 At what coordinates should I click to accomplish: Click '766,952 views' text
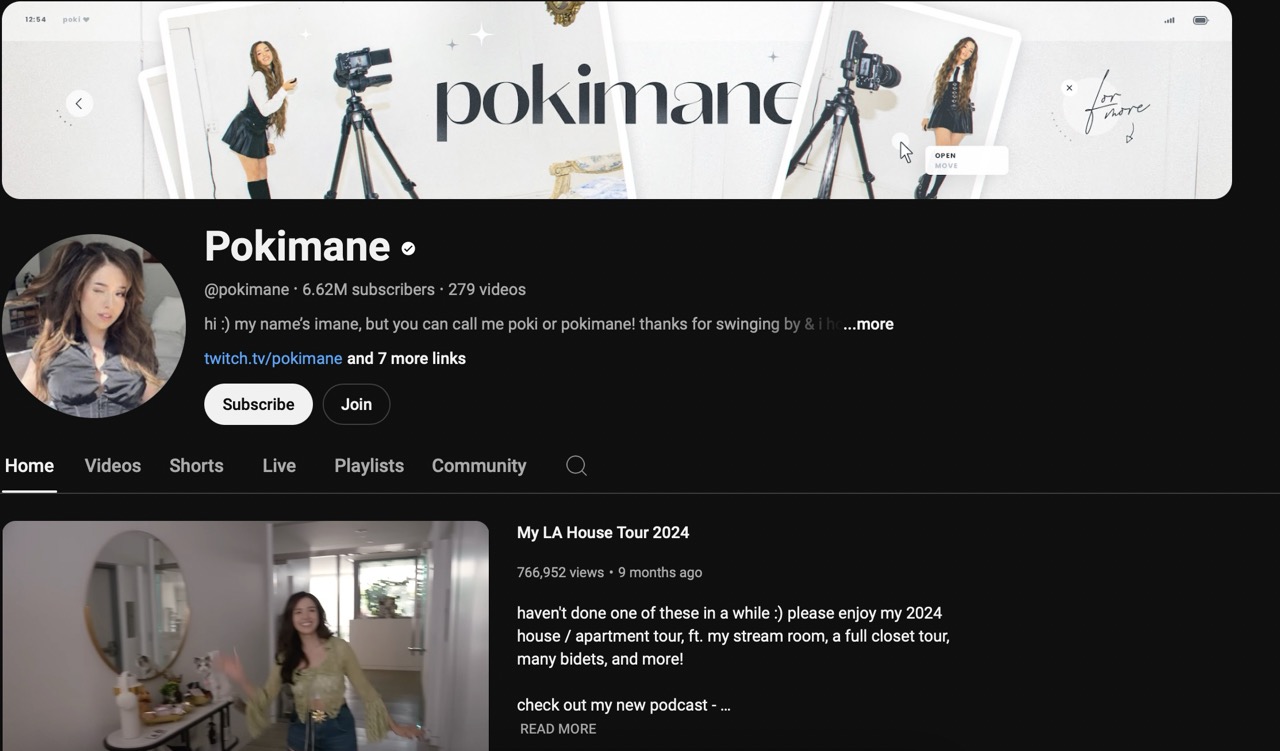coord(560,572)
